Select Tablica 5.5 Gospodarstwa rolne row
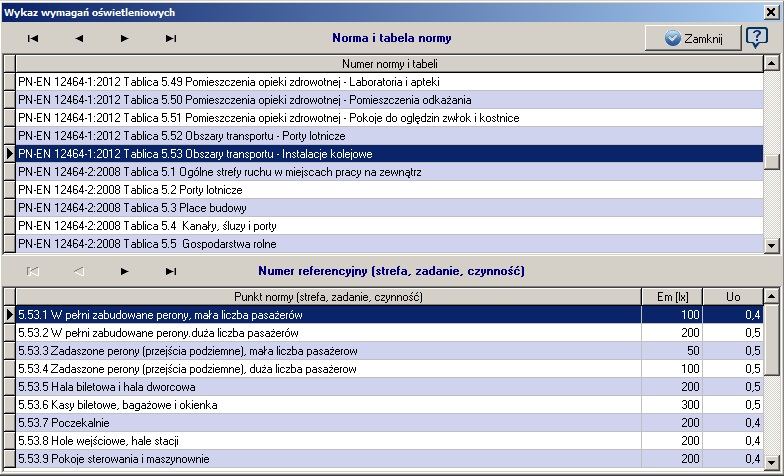Screen dimensions: 784x476 390,244
